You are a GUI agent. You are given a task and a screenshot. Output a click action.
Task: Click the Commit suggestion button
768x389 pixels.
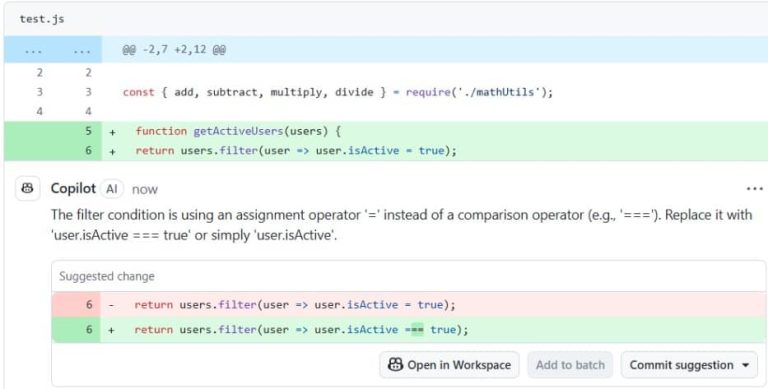pyautogui.click(x=689, y=365)
